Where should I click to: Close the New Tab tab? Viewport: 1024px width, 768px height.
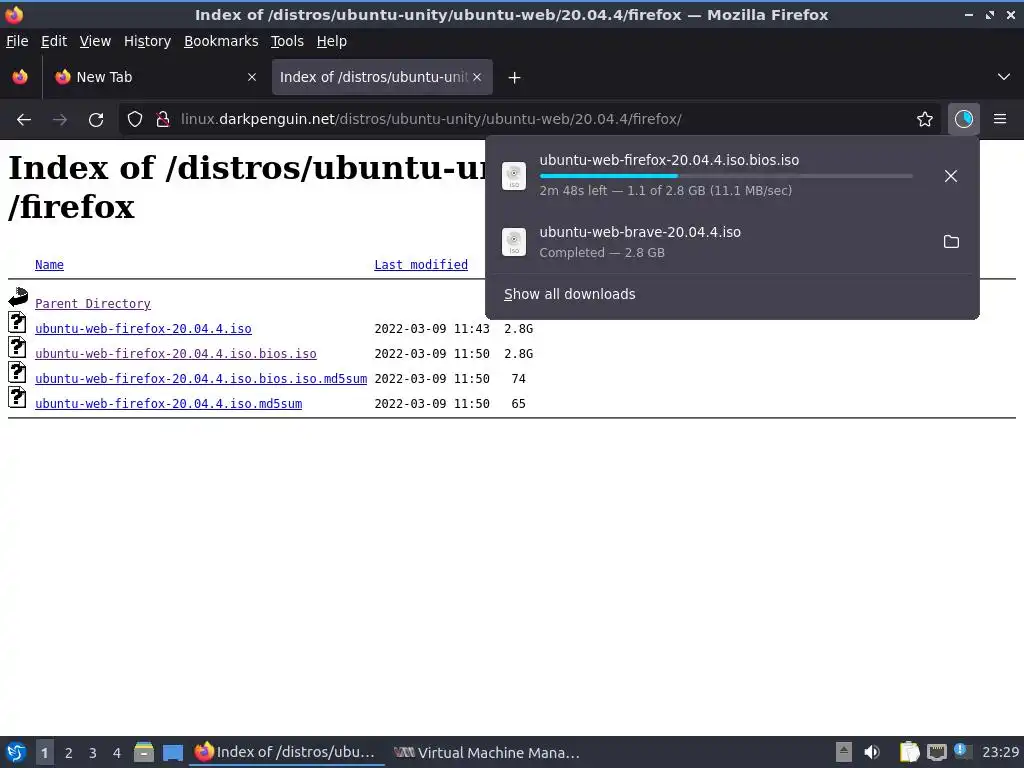[251, 77]
